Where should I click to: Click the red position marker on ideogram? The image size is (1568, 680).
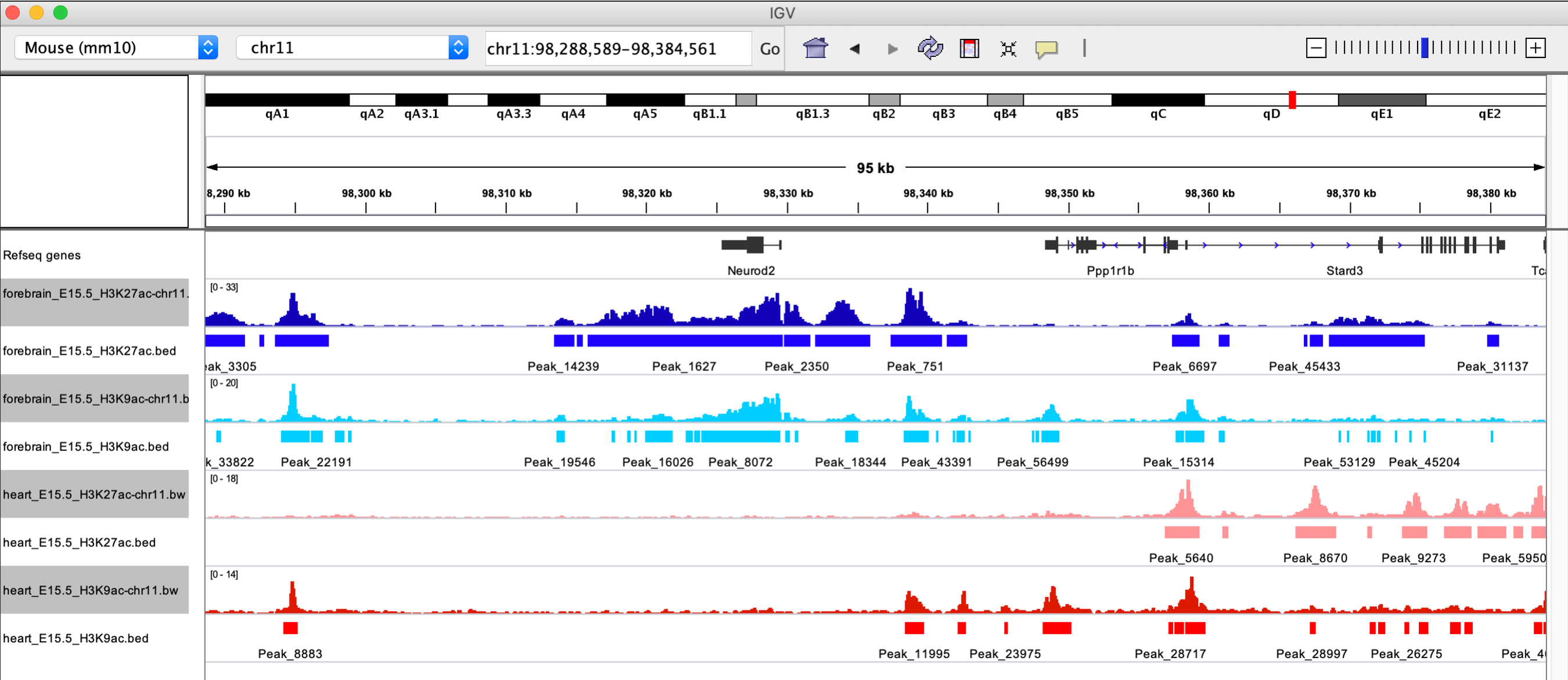point(1292,100)
